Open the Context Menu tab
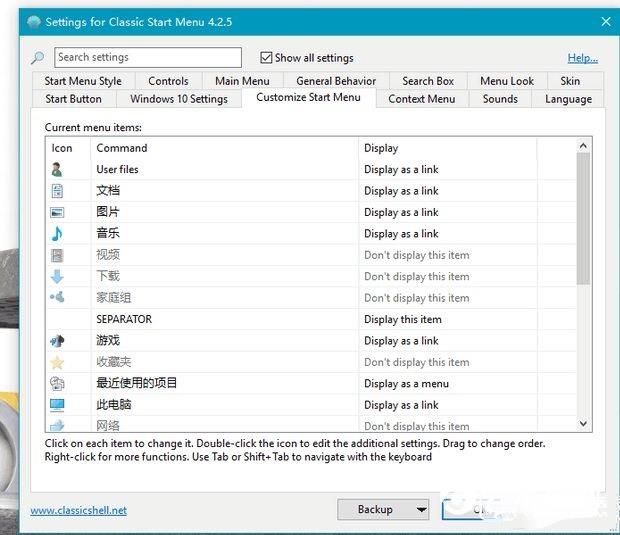Viewport: 620px width, 535px height. [421, 99]
